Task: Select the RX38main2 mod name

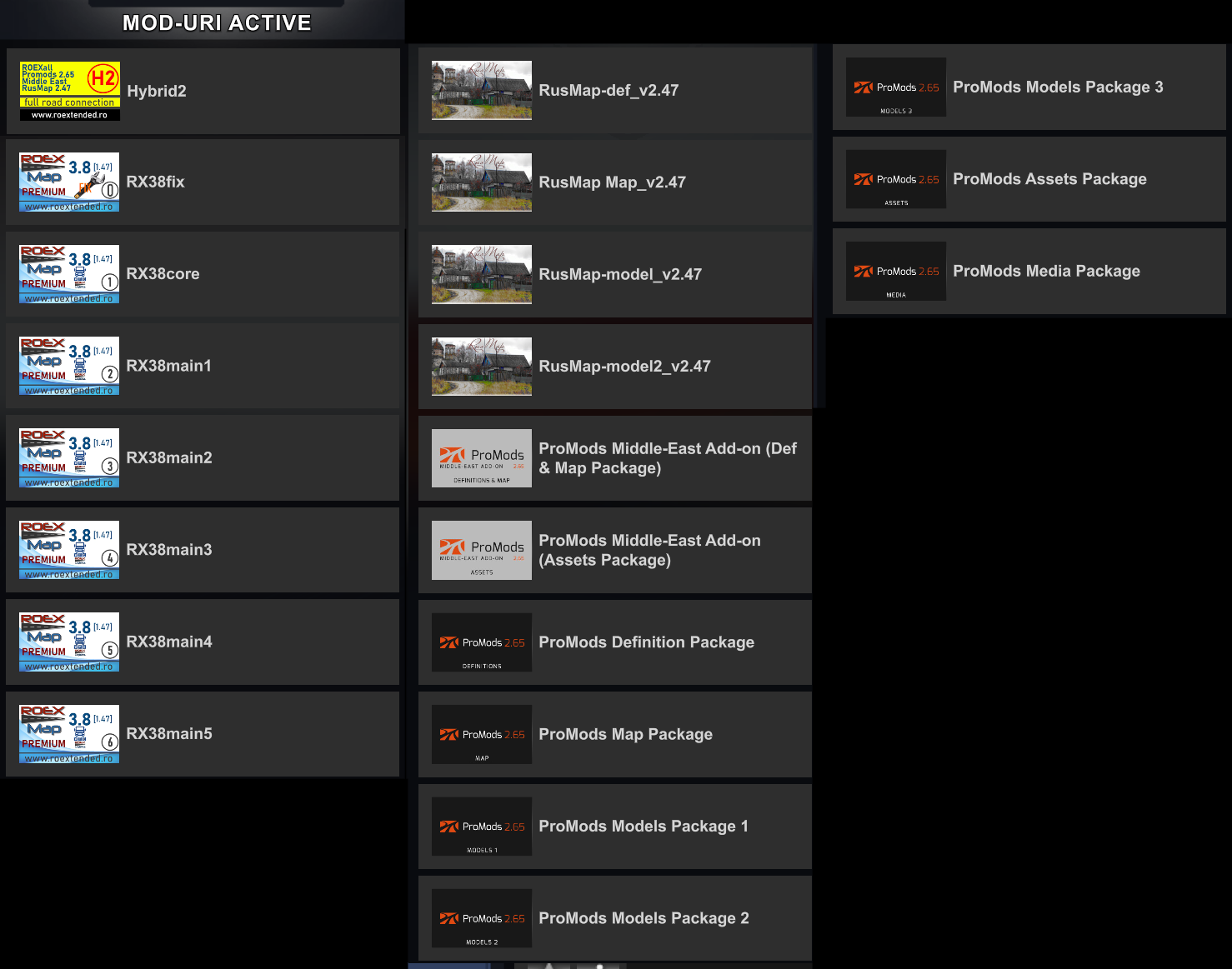Action: tap(169, 457)
